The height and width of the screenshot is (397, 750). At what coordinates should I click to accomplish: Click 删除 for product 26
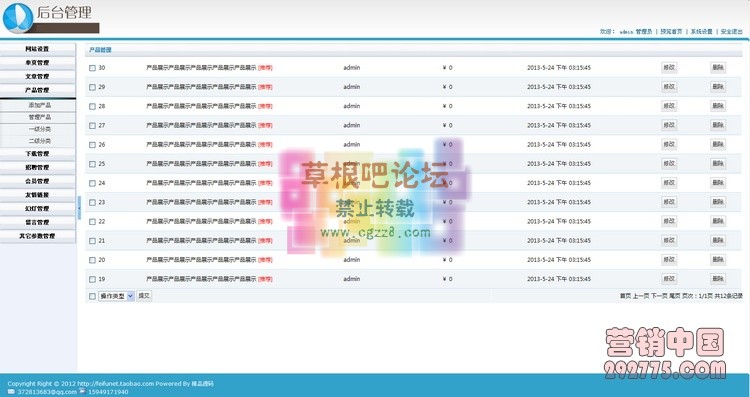(x=718, y=144)
